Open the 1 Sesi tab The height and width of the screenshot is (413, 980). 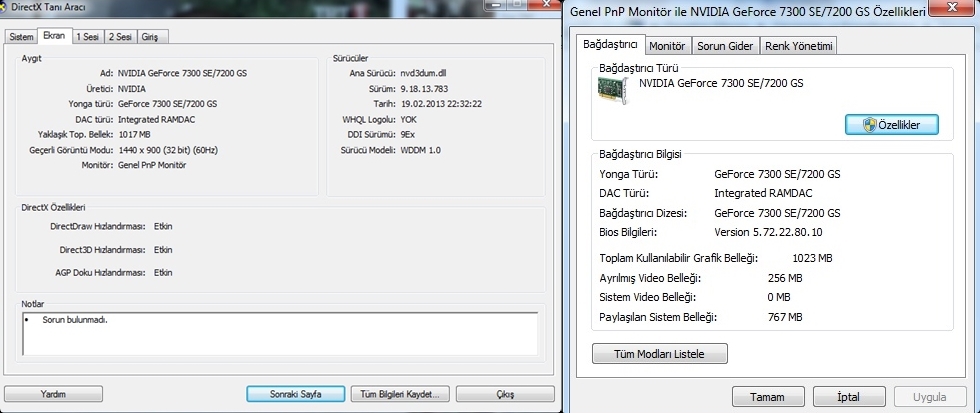point(88,37)
